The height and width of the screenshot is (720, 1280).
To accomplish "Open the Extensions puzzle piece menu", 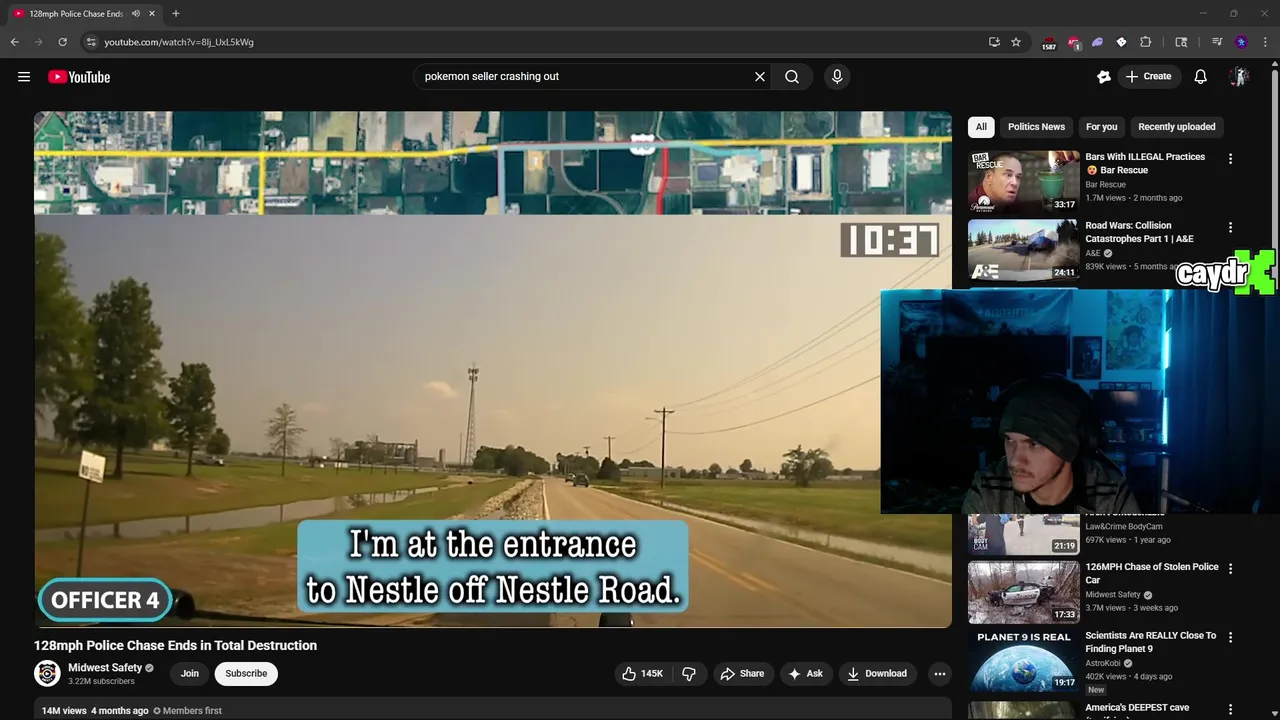I will pos(1145,42).
